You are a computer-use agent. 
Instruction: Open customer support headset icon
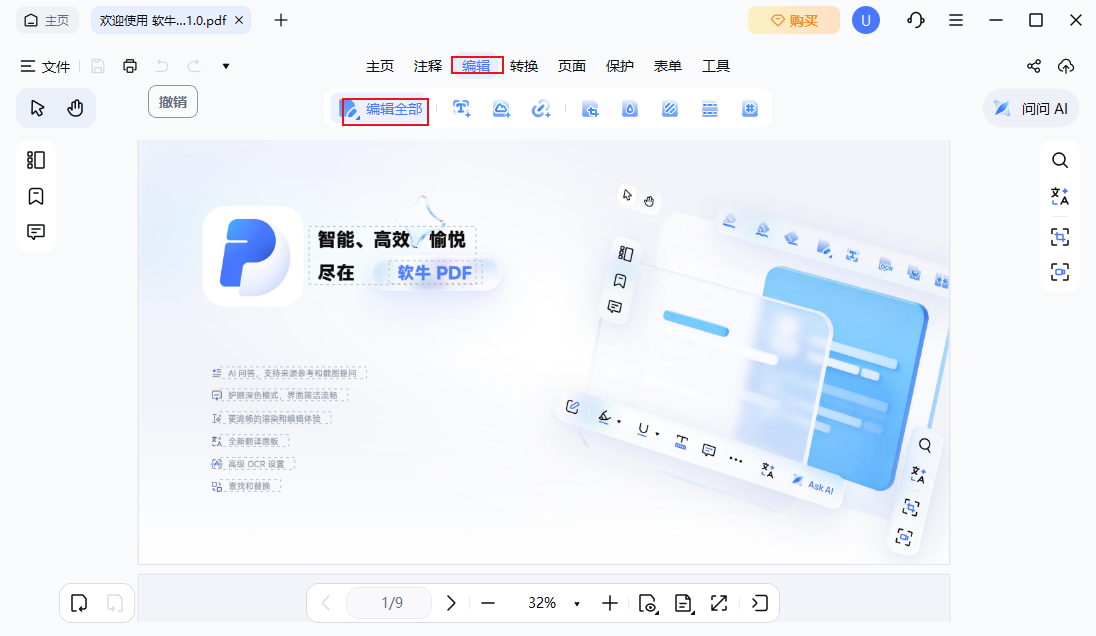click(916, 20)
